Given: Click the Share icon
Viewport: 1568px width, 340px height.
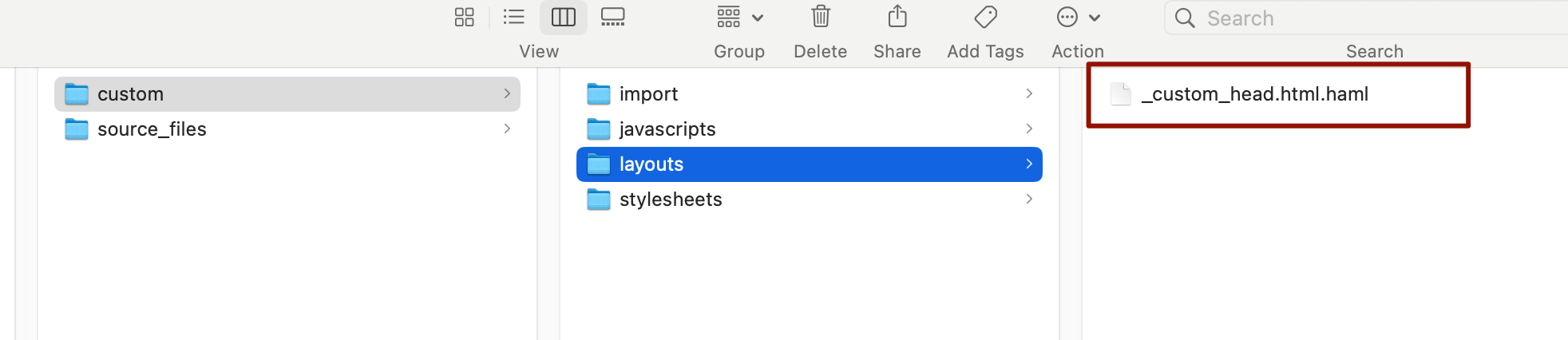Looking at the screenshot, I should coord(897,17).
